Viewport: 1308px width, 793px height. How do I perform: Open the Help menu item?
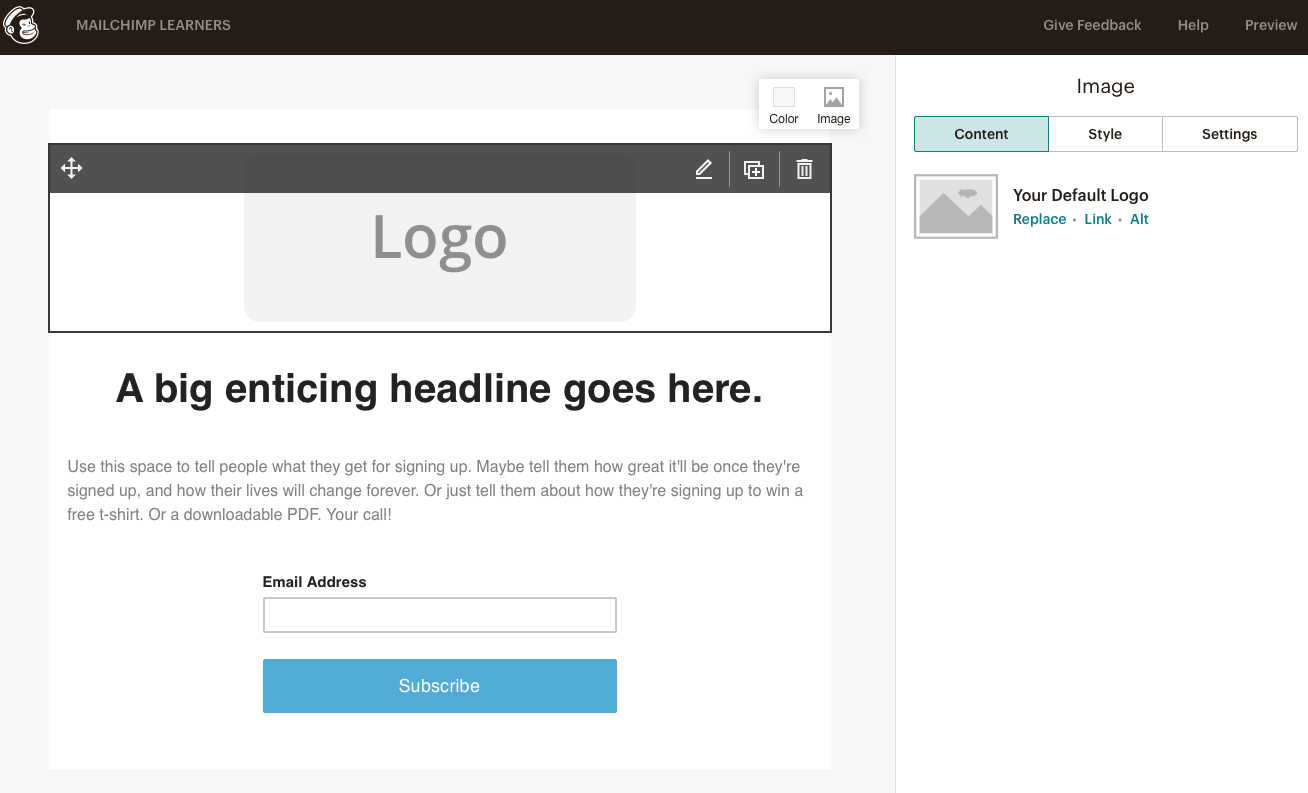point(1193,25)
